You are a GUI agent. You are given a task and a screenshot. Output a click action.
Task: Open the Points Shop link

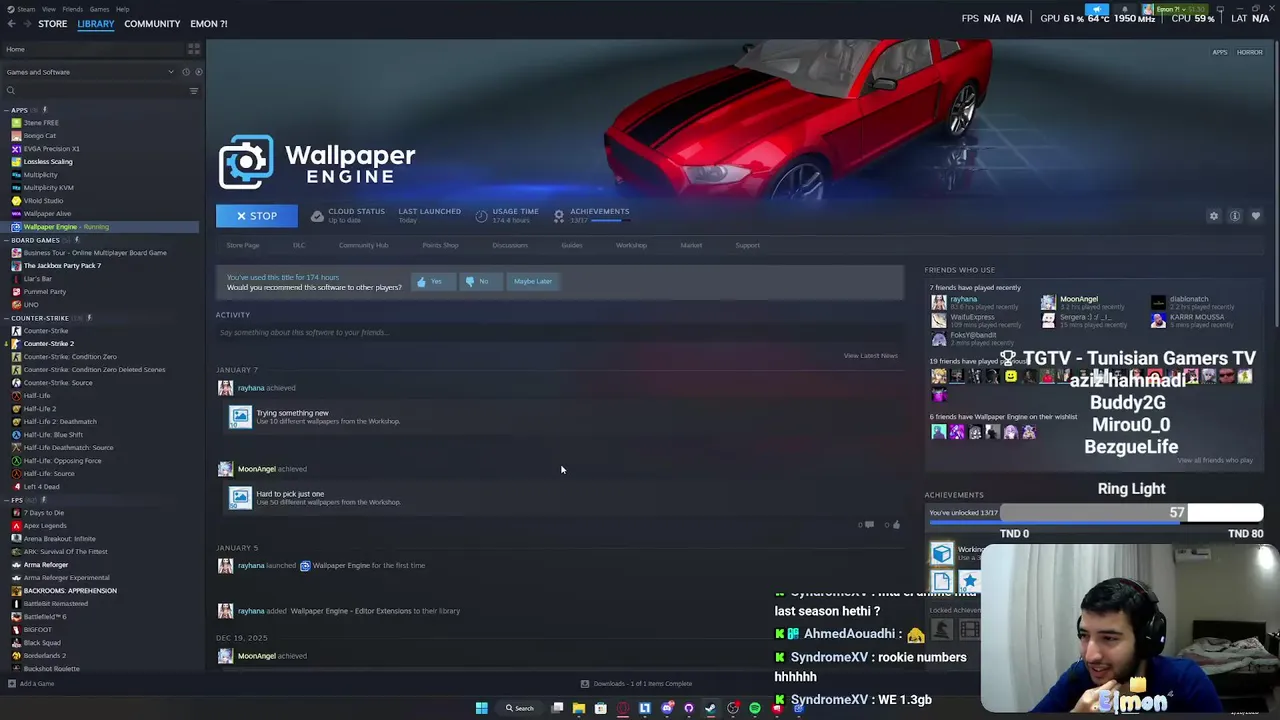[x=440, y=245]
